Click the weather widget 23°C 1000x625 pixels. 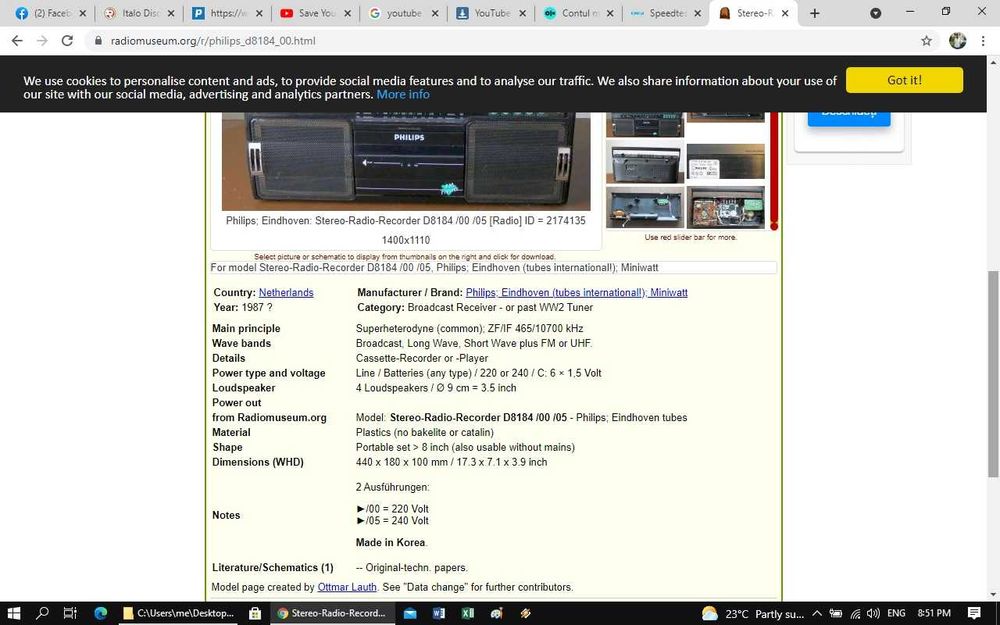753,614
